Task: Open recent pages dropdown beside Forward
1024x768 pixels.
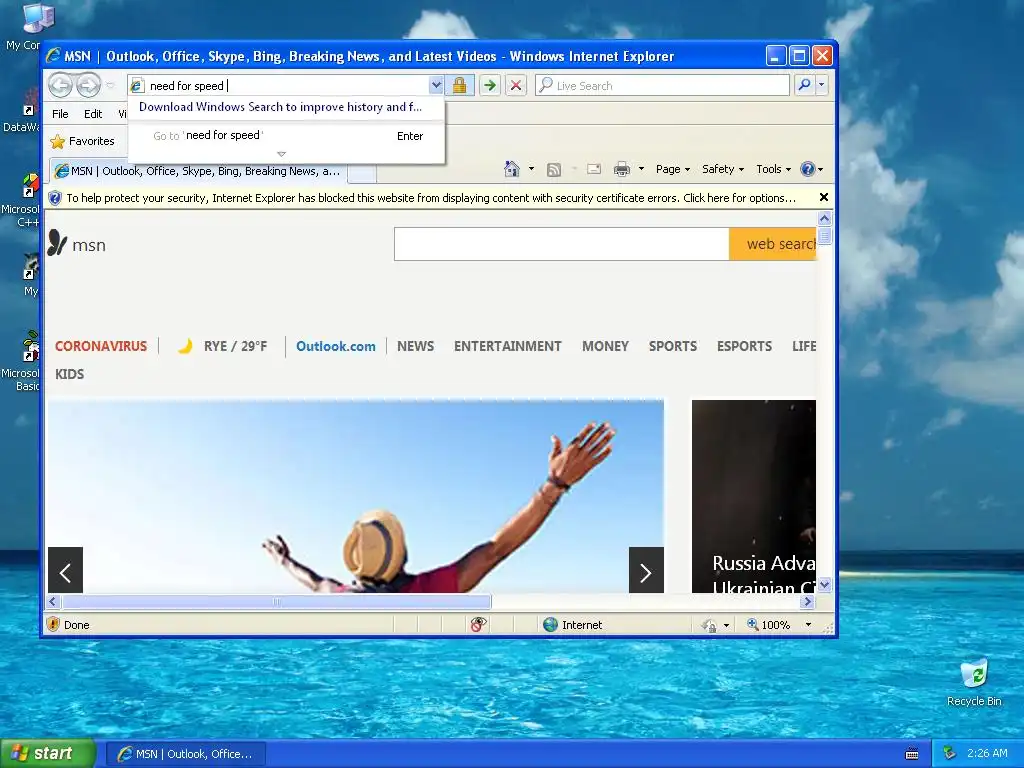Action: point(110,86)
